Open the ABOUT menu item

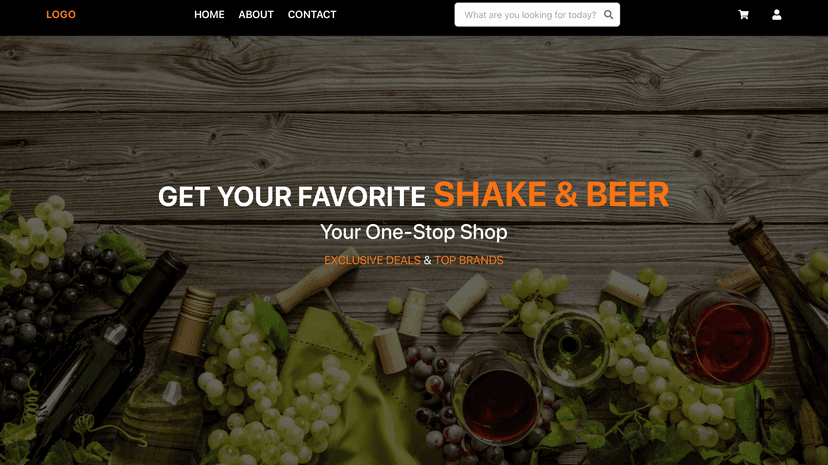256,15
